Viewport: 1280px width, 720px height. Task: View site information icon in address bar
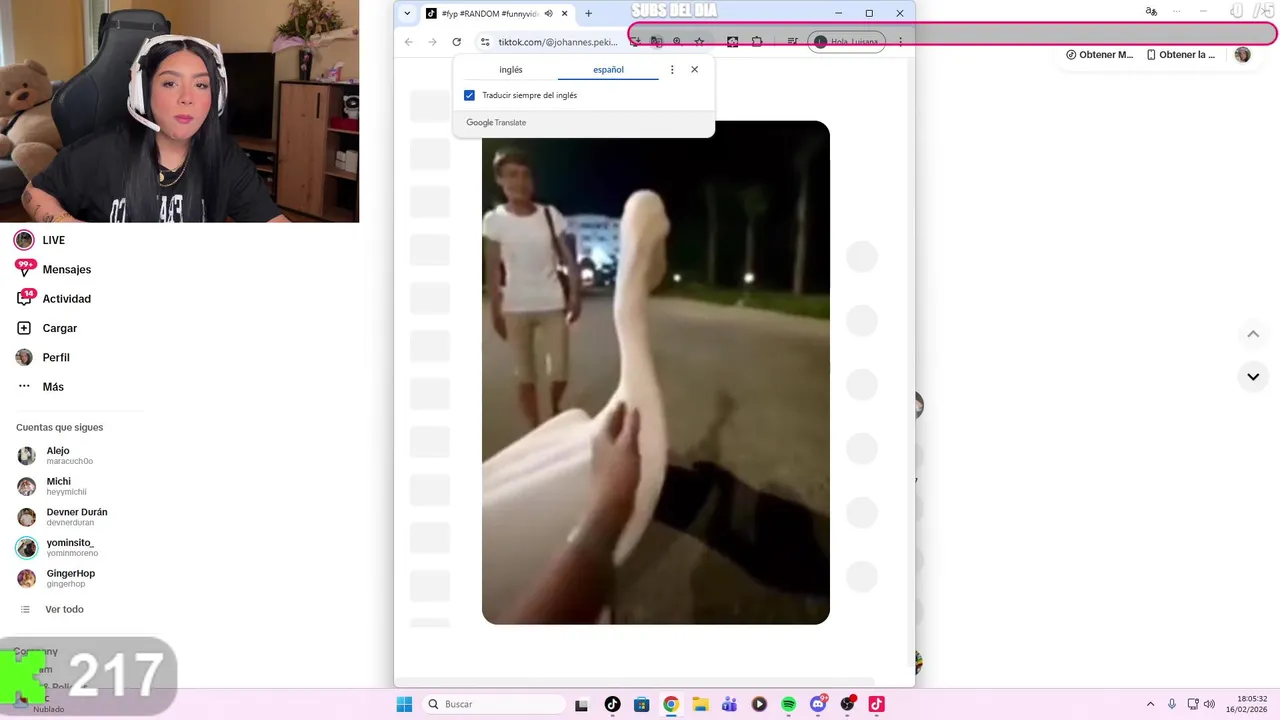485,42
